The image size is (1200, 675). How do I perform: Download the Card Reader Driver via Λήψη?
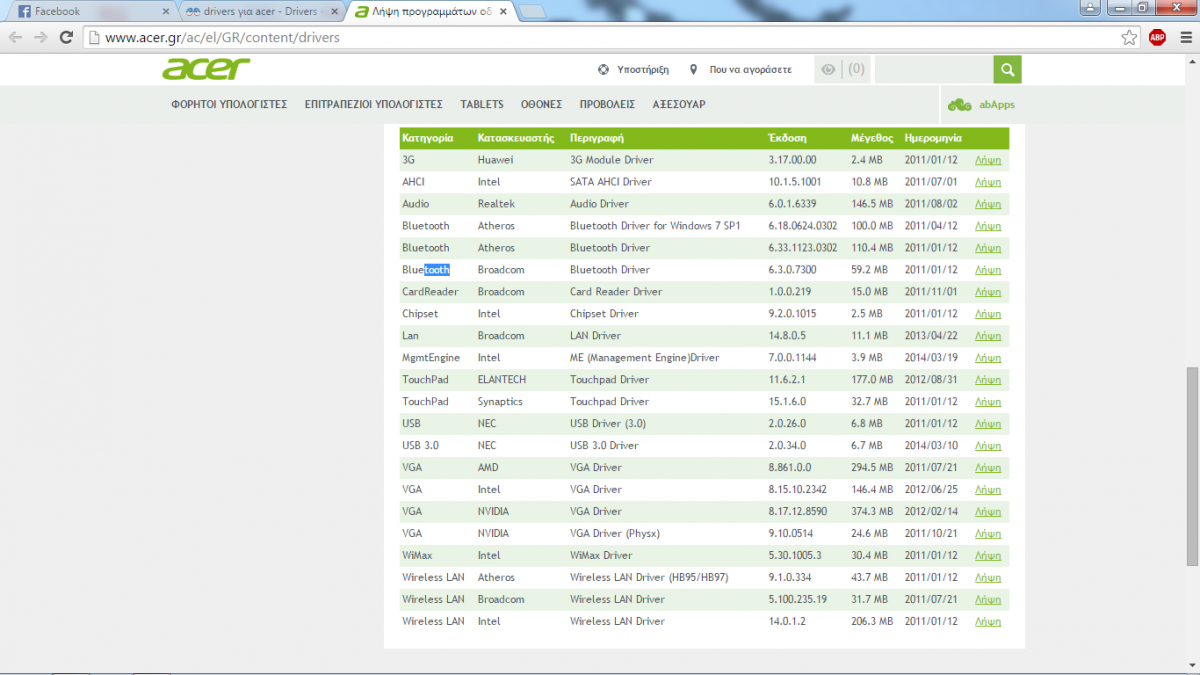click(988, 292)
